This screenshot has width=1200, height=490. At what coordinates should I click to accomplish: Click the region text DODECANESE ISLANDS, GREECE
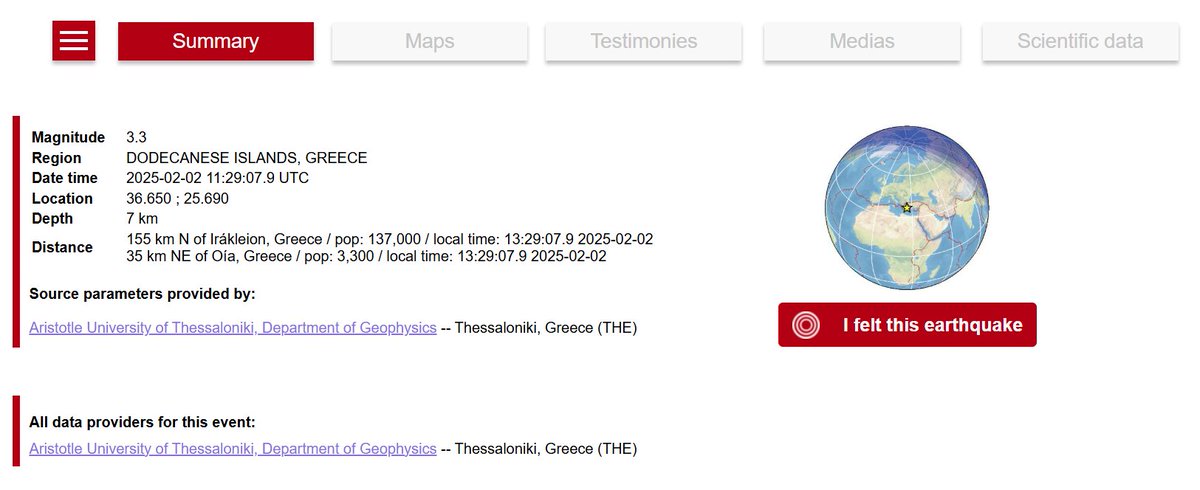coord(247,158)
